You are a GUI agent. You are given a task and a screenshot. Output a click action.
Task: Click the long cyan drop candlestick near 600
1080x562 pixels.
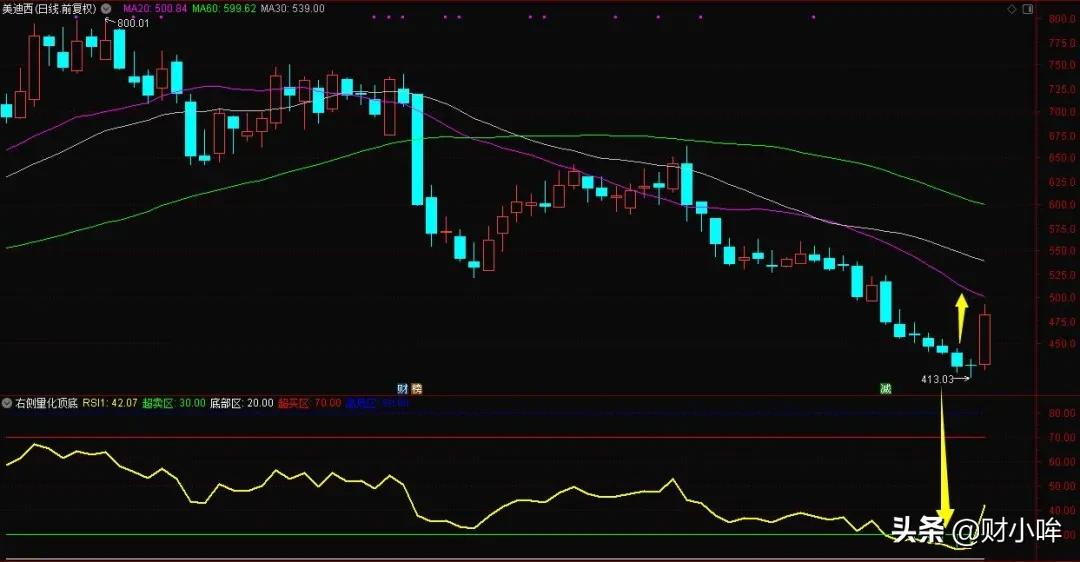(x=417, y=149)
